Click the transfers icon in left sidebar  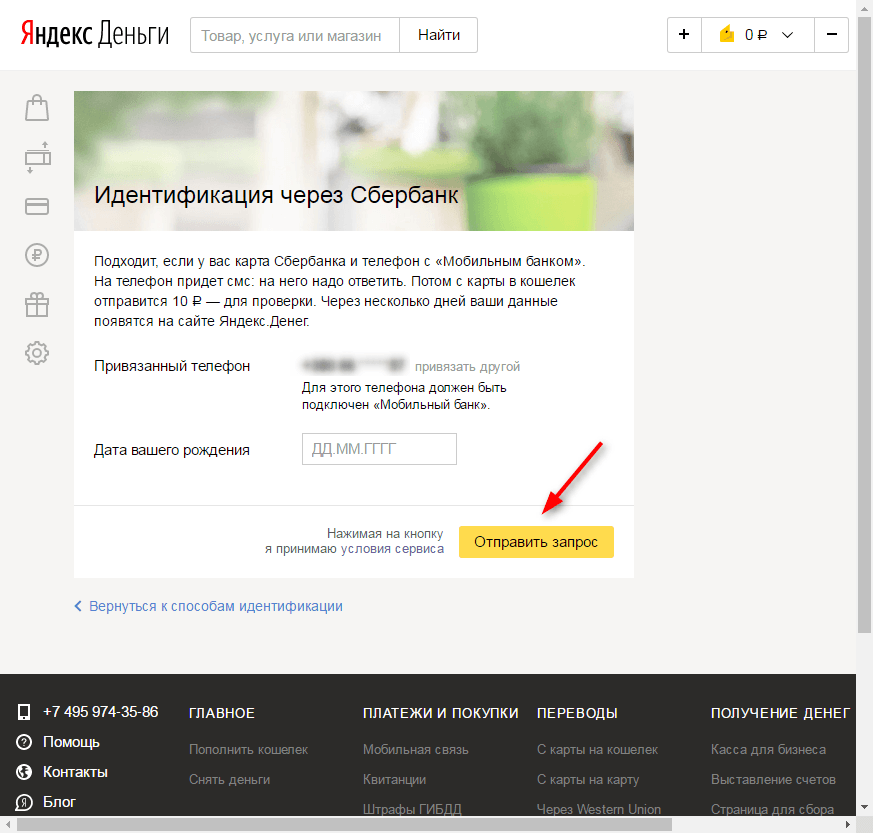37,157
